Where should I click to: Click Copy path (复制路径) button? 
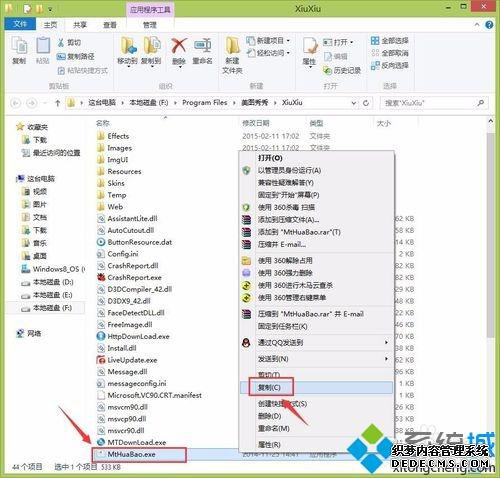(x=76, y=56)
